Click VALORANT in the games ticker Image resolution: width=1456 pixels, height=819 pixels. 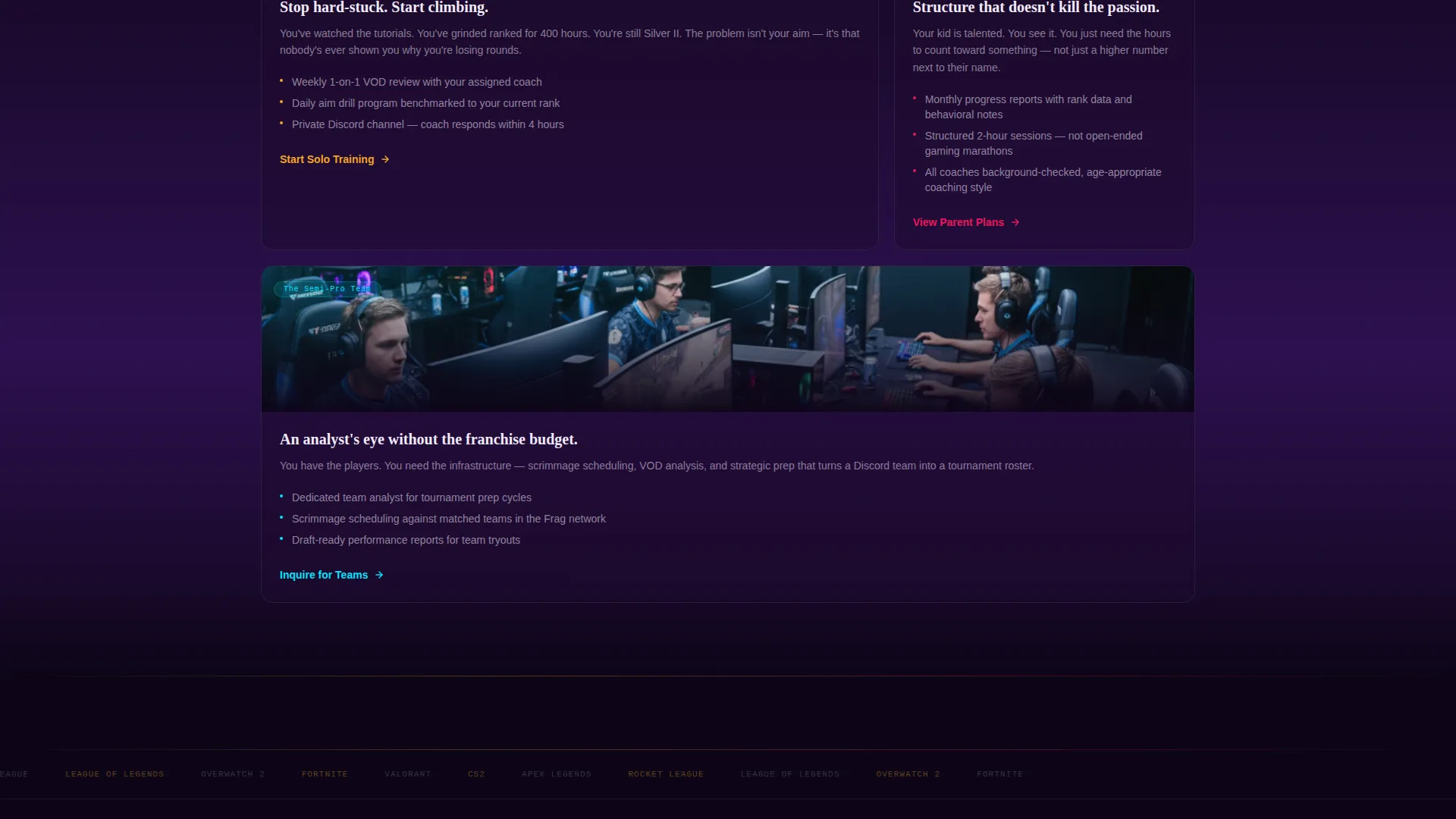(x=408, y=774)
